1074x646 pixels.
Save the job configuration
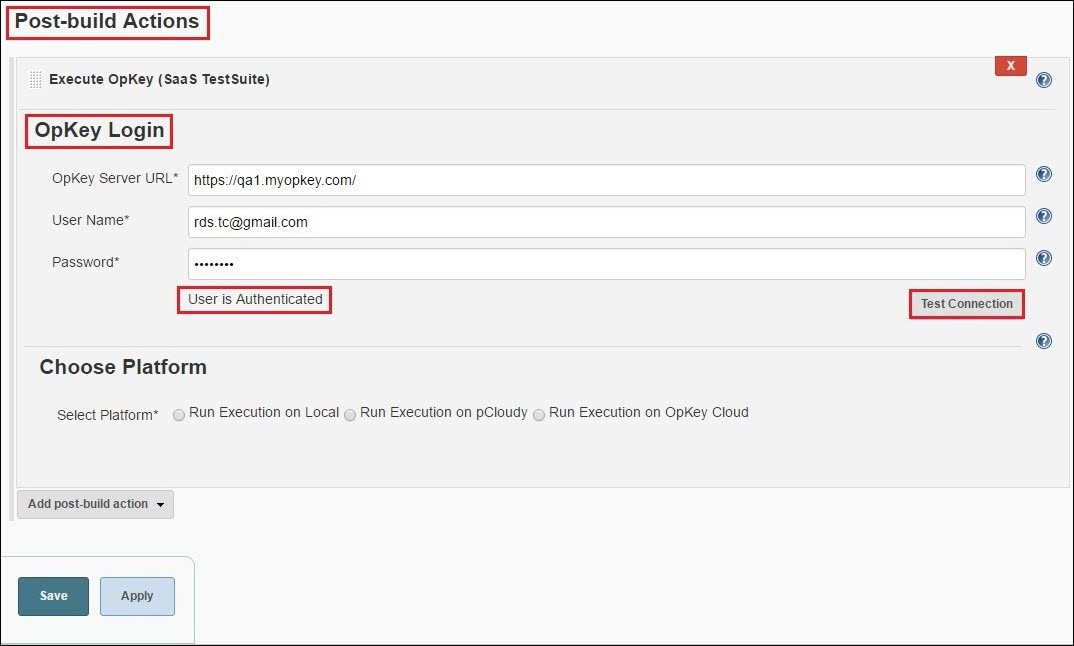pyautogui.click(x=53, y=596)
